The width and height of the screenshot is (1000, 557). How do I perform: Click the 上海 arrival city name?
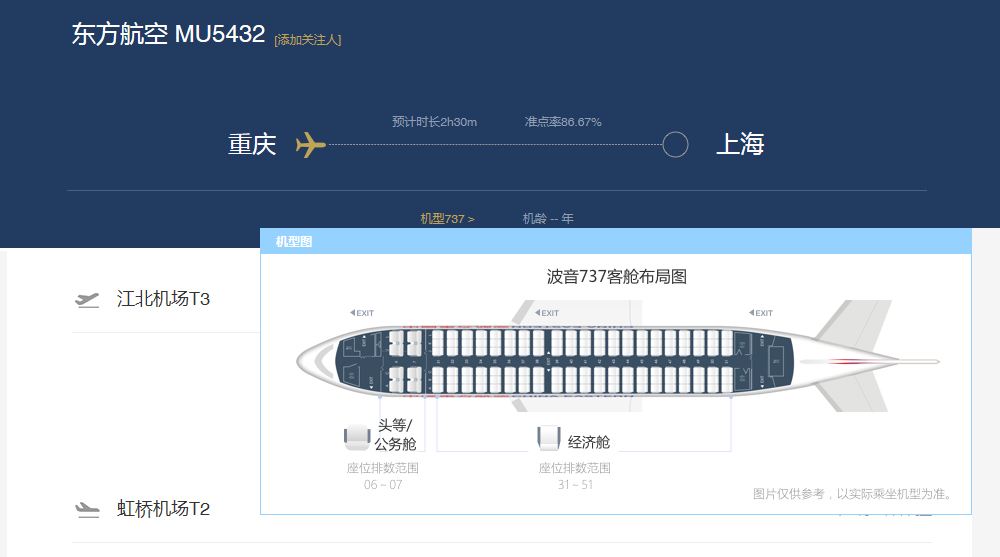(x=740, y=144)
